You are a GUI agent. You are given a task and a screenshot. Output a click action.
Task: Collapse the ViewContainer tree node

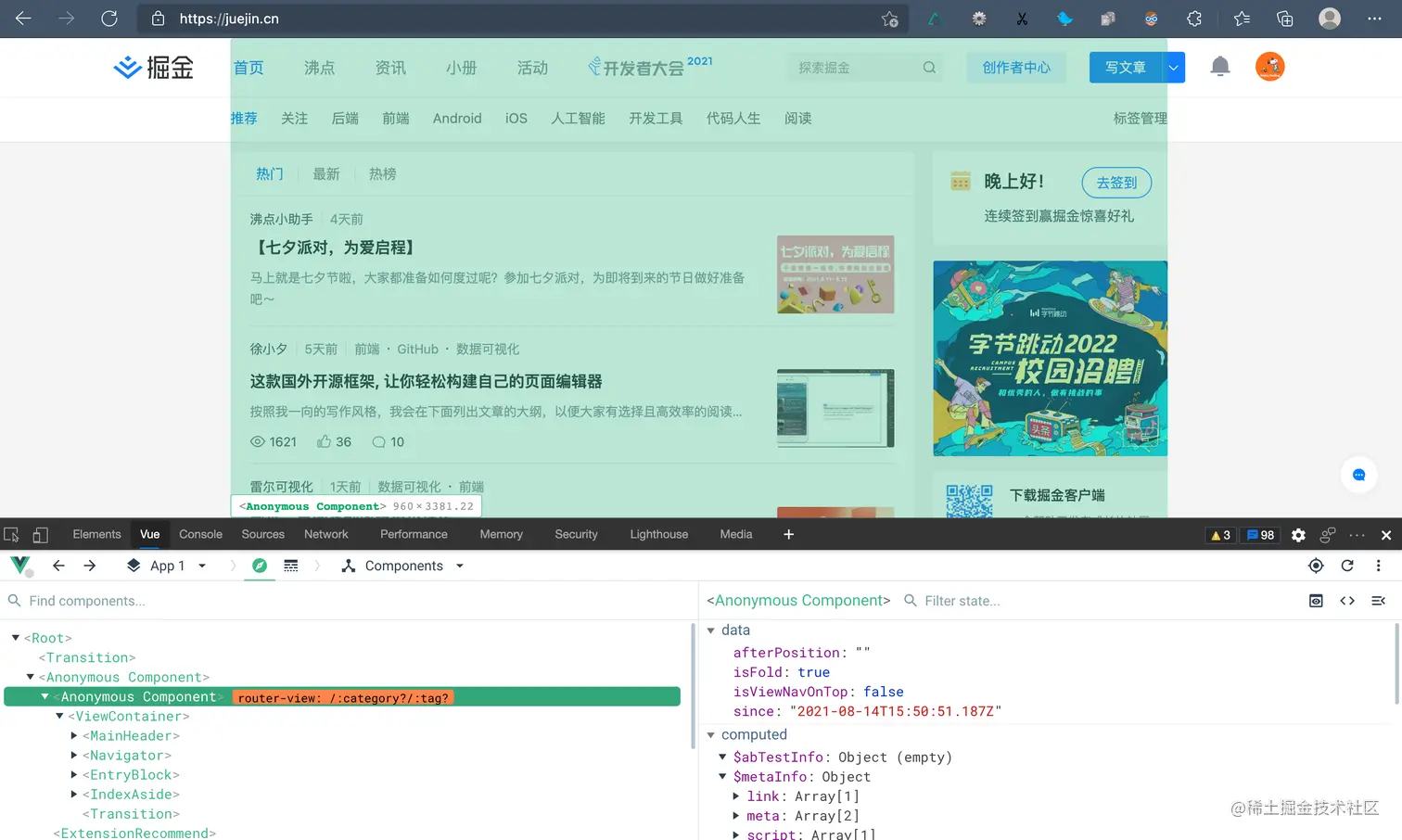pyautogui.click(x=59, y=716)
